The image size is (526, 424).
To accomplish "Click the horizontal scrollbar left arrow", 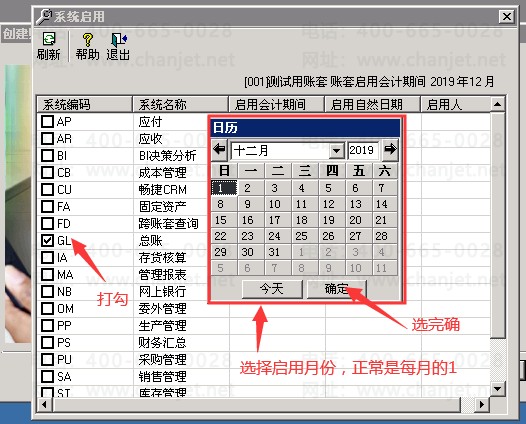I will (44, 405).
